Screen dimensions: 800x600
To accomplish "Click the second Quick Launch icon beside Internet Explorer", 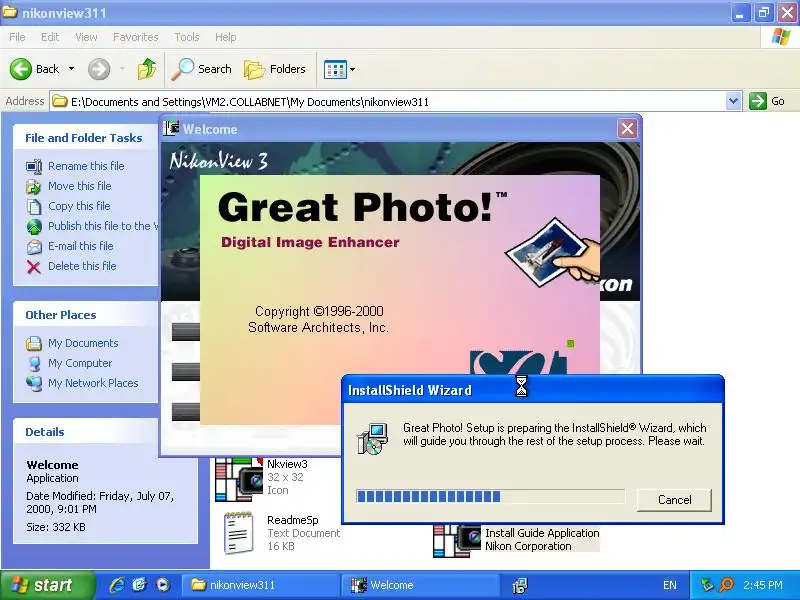I will pyautogui.click(x=139, y=585).
